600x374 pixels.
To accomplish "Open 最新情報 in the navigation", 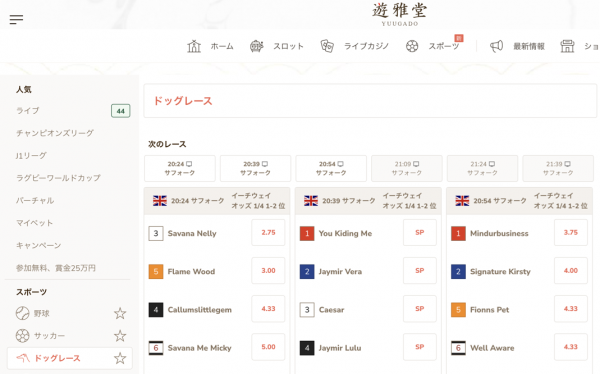I will [529, 46].
